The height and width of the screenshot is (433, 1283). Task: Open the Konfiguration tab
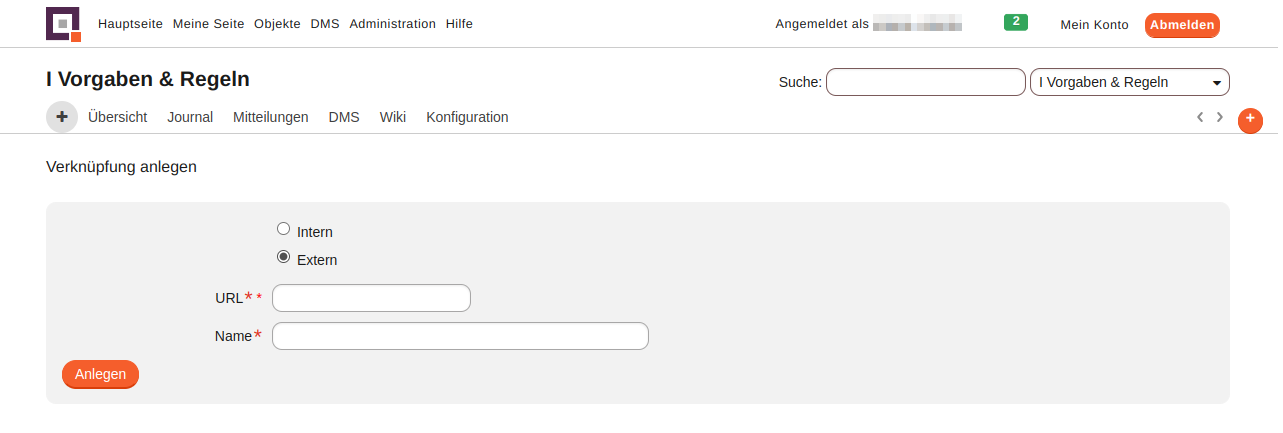point(467,117)
